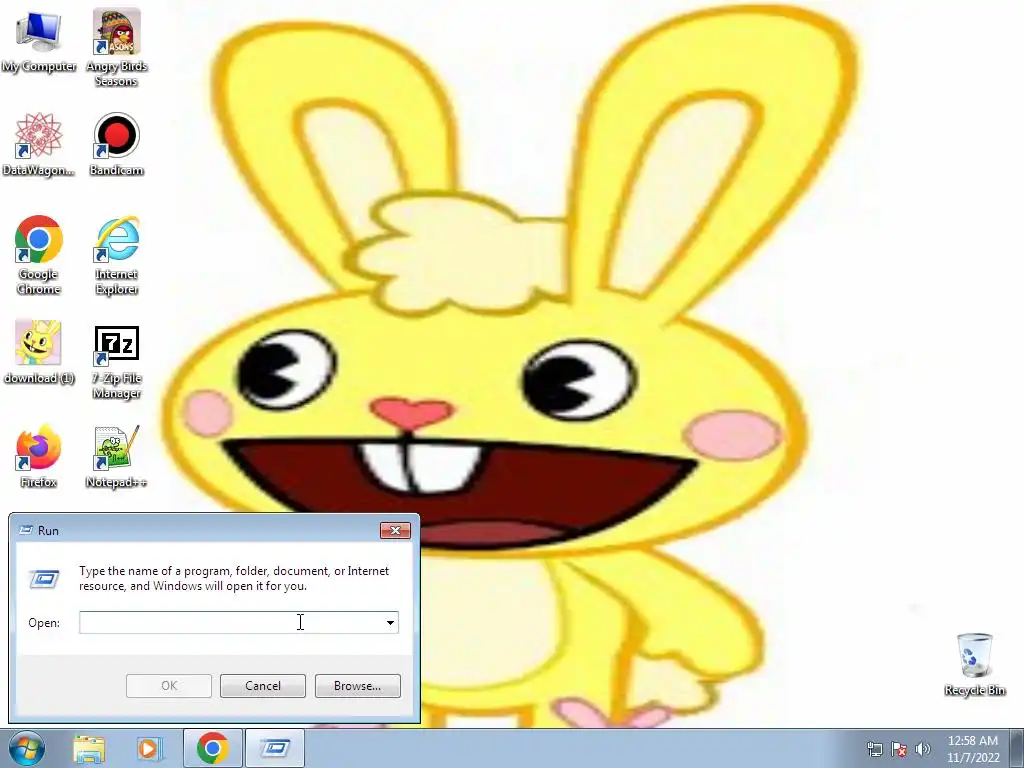Open the Action Center flag tray icon

tap(899, 749)
